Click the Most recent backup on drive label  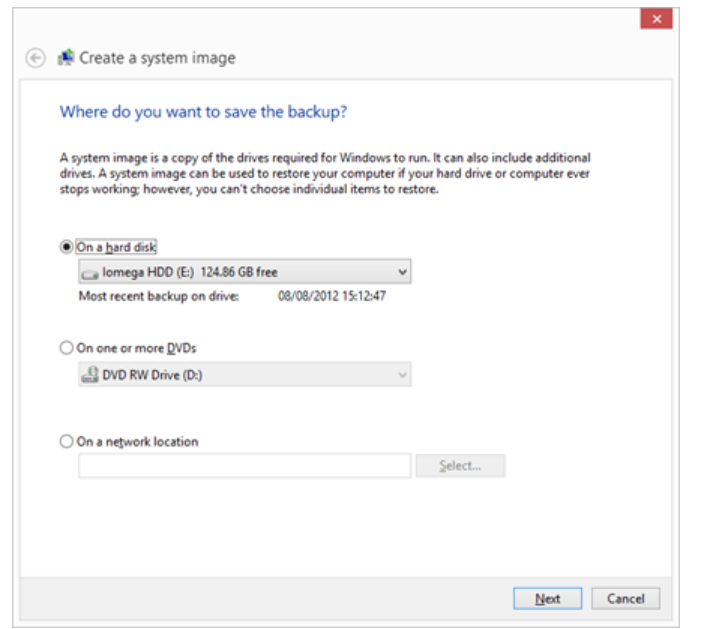click(159, 296)
